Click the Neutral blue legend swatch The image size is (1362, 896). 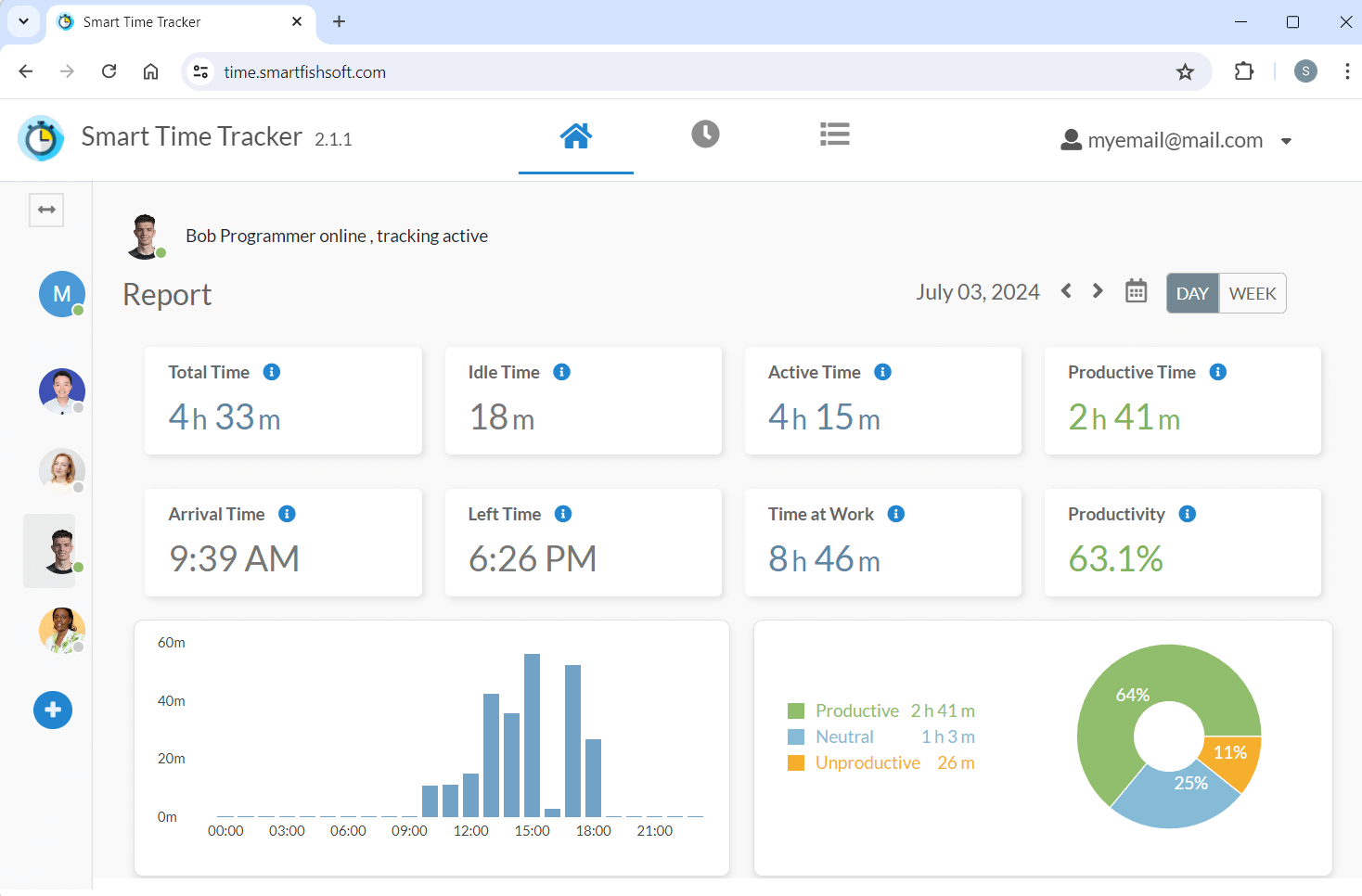click(x=796, y=737)
